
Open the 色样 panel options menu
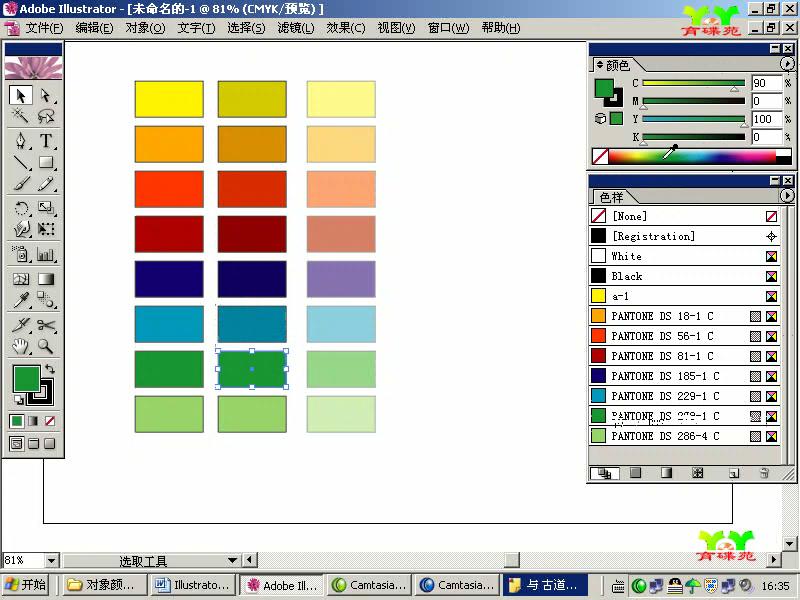tap(787, 195)
